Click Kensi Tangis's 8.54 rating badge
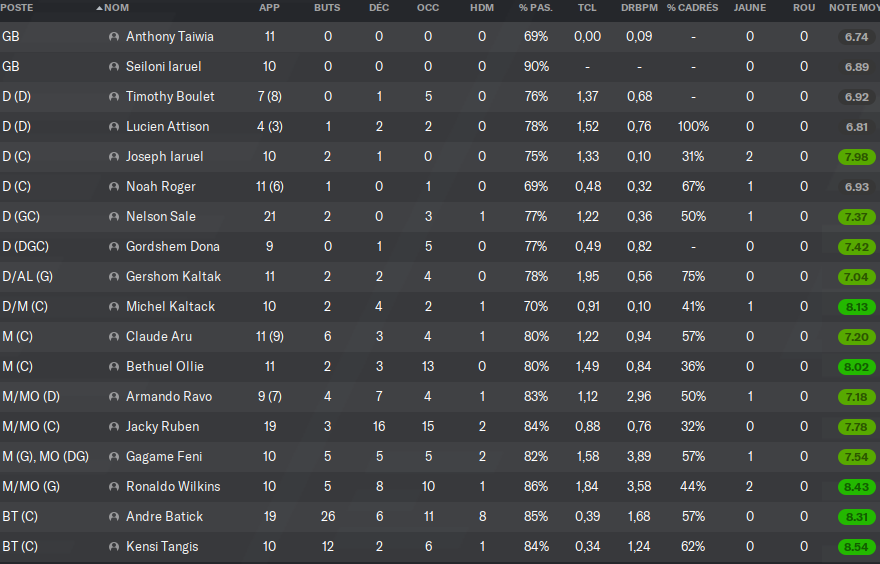The height and width of the screenshot is (564, 880). (855, 547)
